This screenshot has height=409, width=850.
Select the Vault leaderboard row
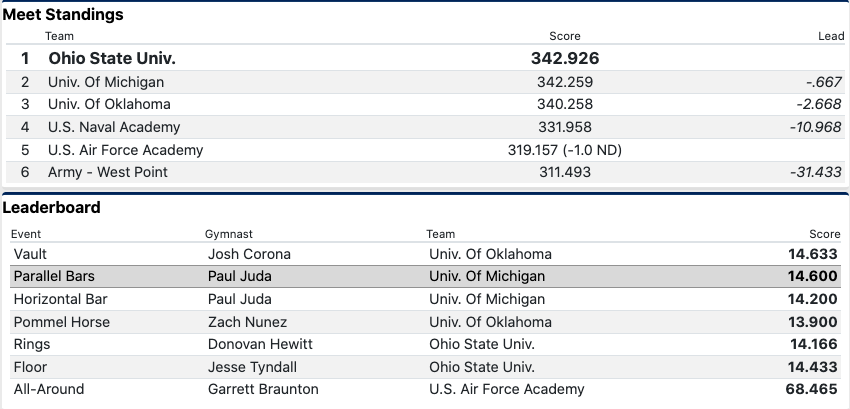tap(30, 254)
